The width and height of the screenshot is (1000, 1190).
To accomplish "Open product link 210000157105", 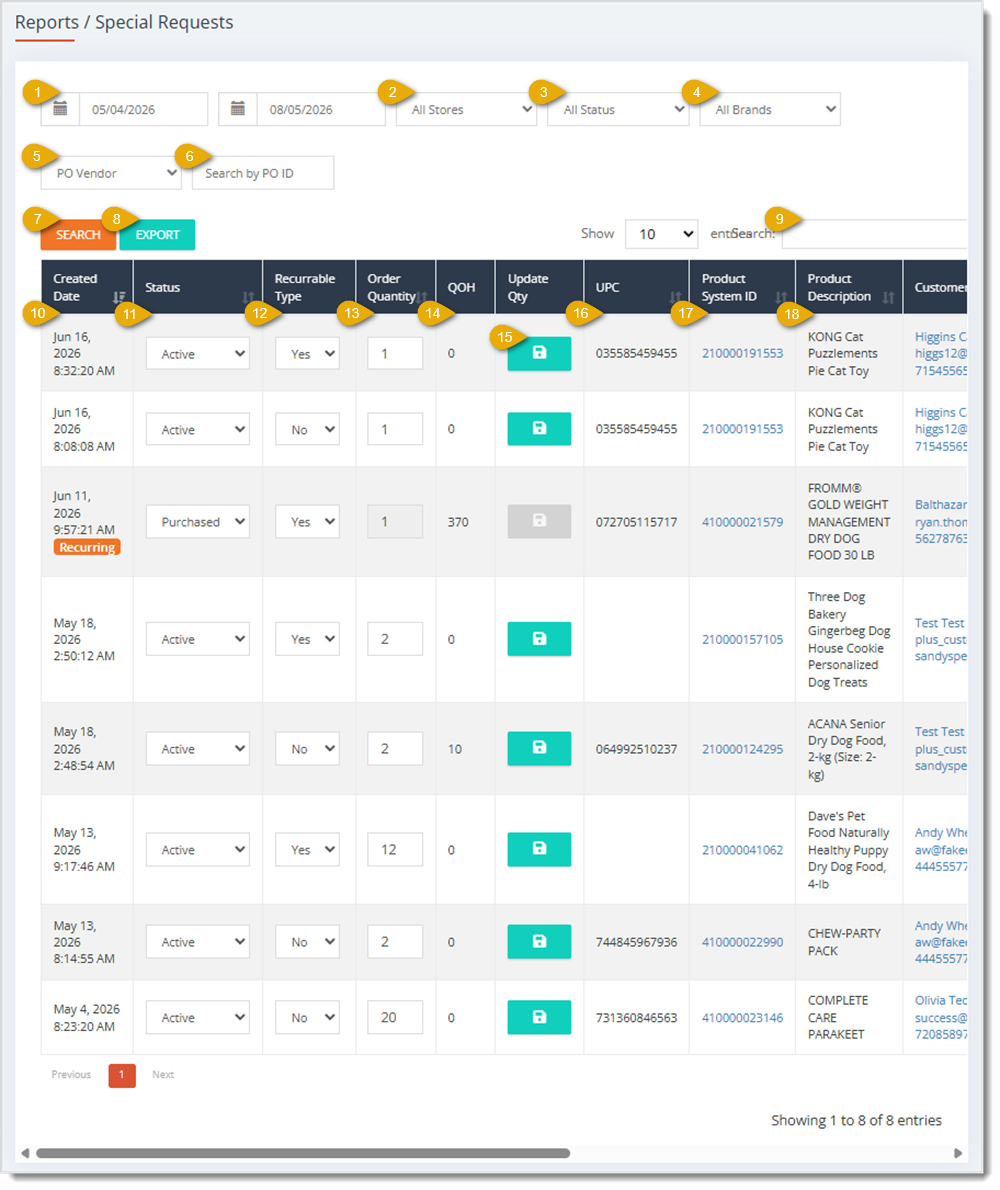I will click(x=742, y=639).
